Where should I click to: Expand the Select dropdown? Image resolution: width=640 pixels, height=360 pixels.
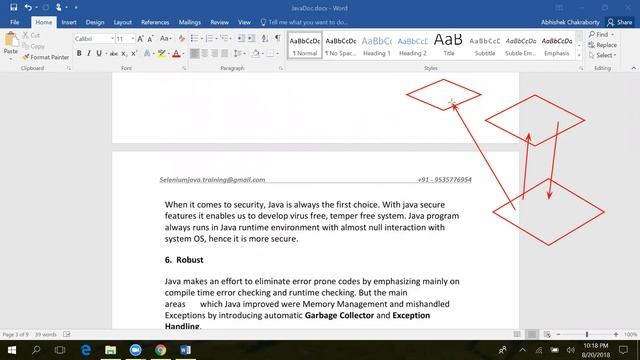click(602, 55)
